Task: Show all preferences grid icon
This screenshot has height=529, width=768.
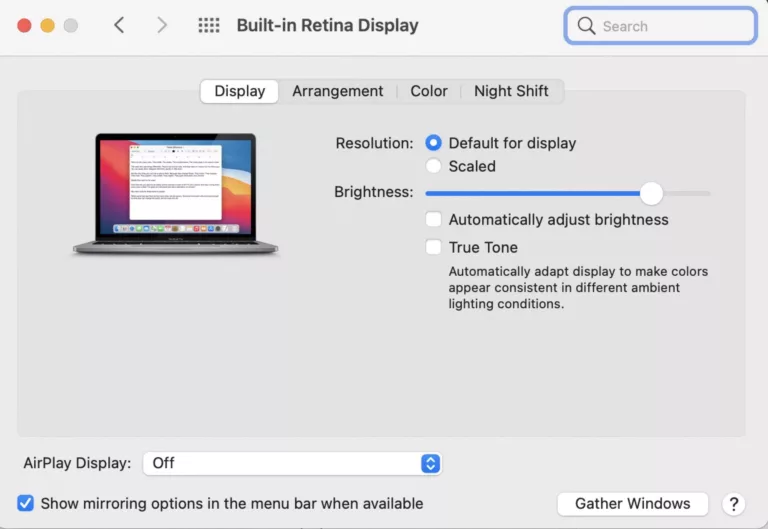Action: click(x=208, y=26)
